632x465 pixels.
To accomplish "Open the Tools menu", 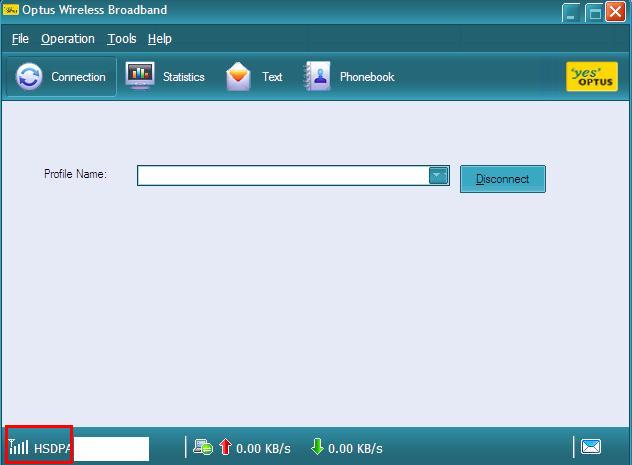I will (122, 39).
